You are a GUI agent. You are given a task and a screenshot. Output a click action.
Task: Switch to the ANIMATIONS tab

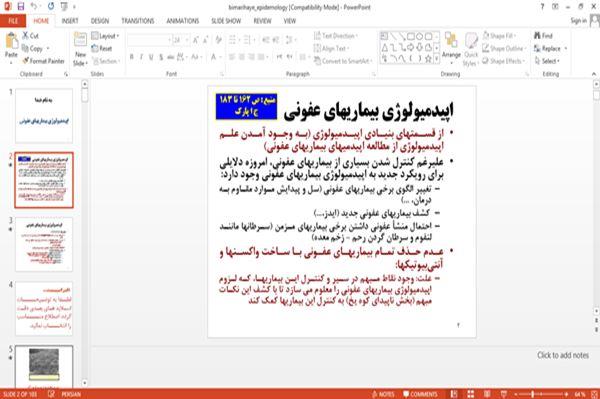(x=183, y=21)
